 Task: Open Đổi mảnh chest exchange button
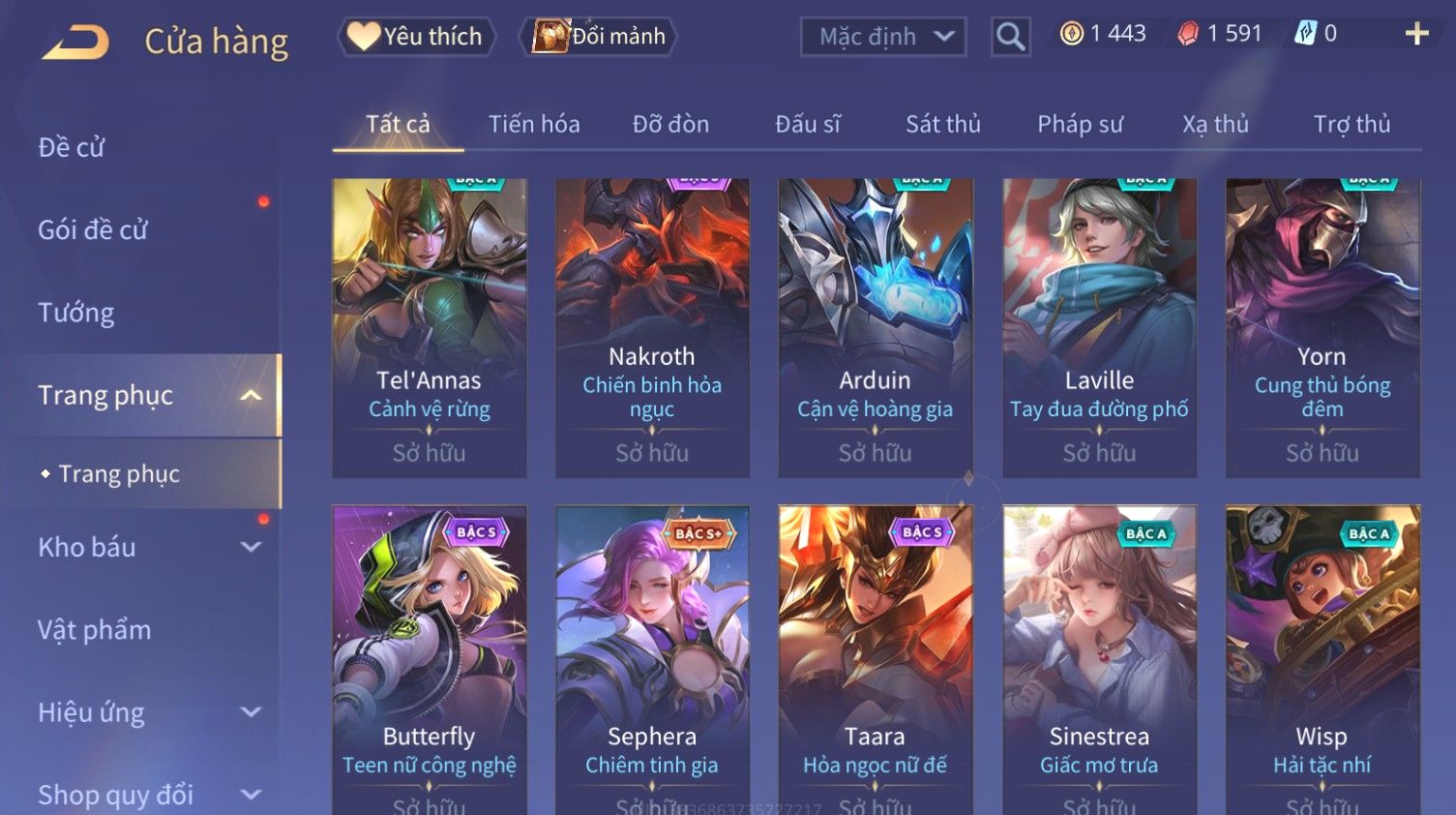[599, 37]
